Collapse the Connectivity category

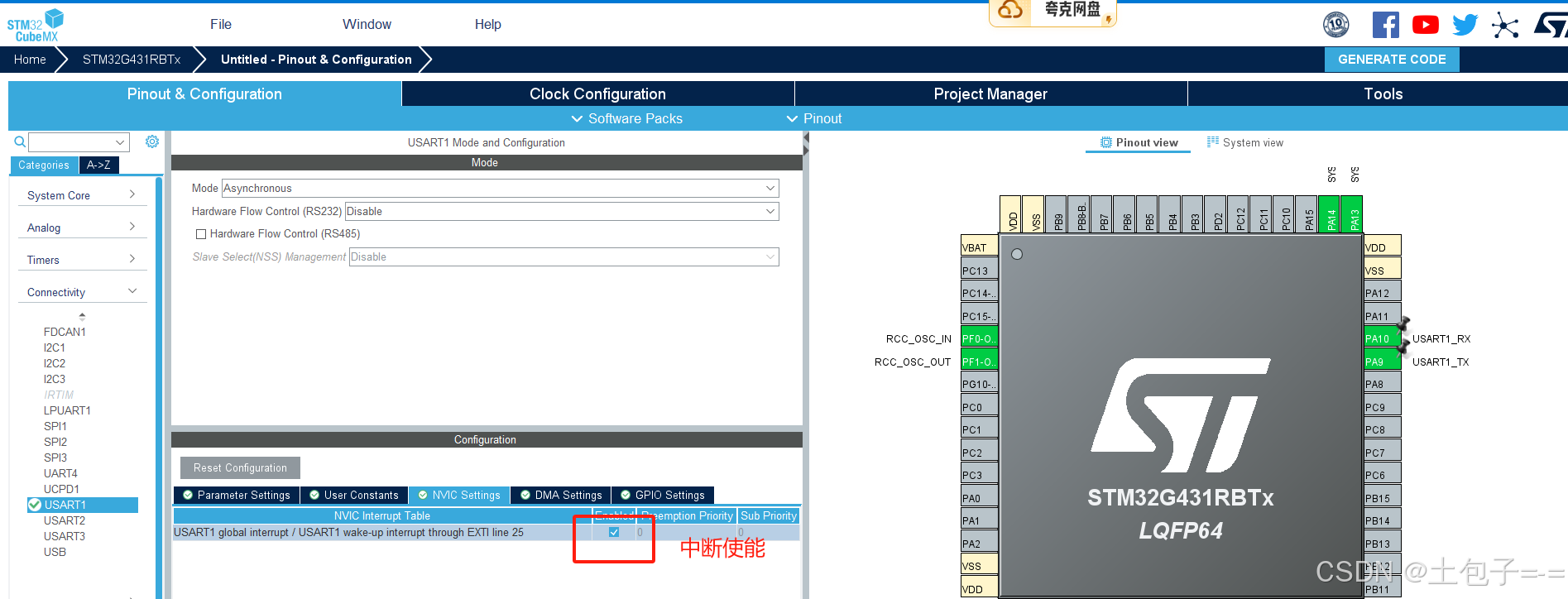tap(82, 292)
